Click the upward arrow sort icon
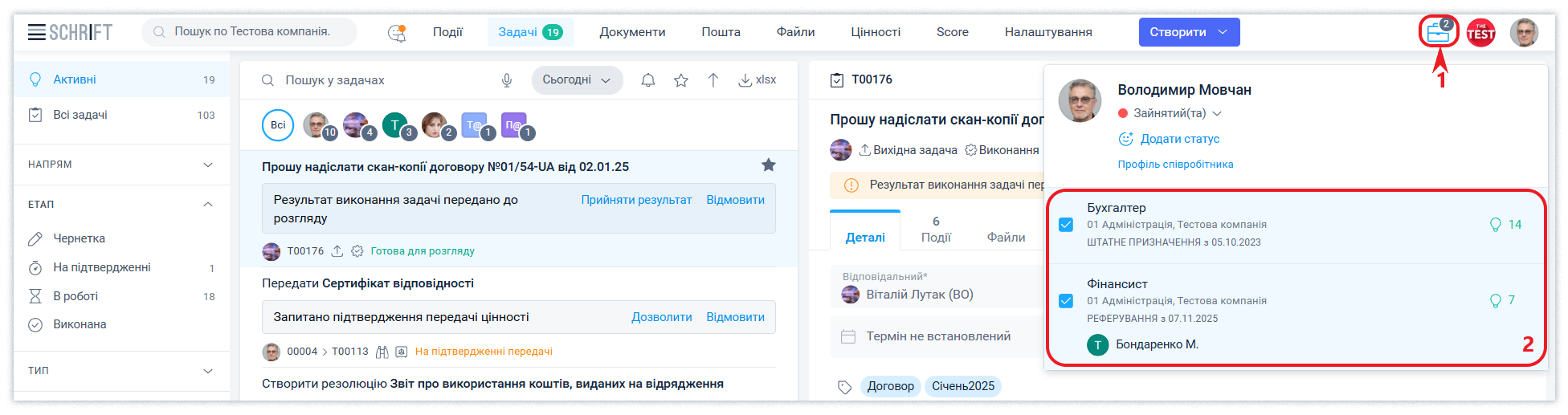Viewport: 1568px width, 415px height. pos(713,80)
